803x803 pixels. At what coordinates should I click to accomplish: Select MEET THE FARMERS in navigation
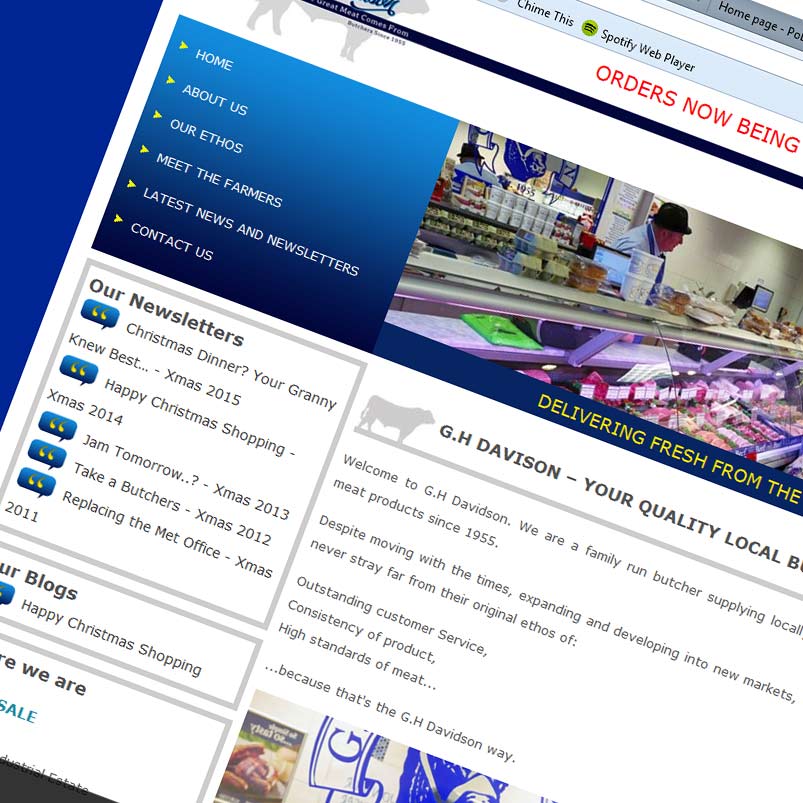(x=219, y=180)
